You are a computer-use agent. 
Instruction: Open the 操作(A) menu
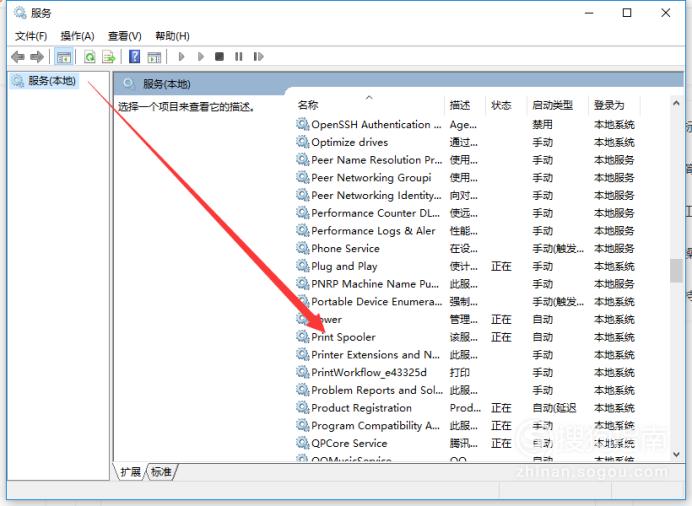click(77, 36)
